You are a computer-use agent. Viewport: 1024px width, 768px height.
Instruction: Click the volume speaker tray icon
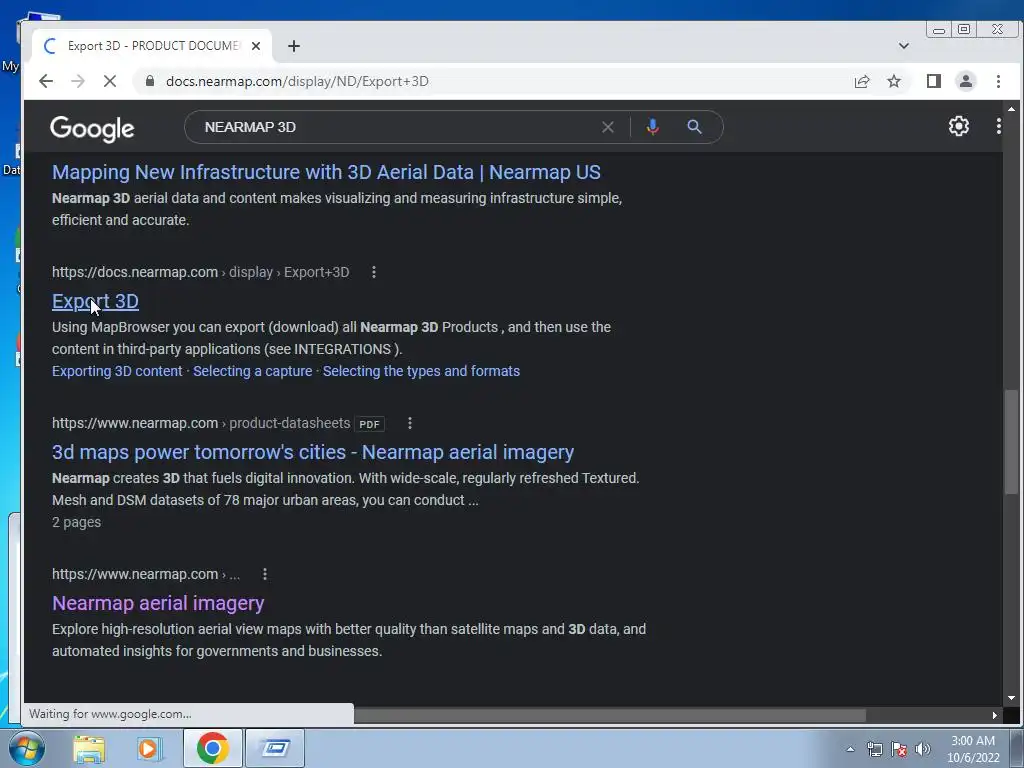point(922,749)
